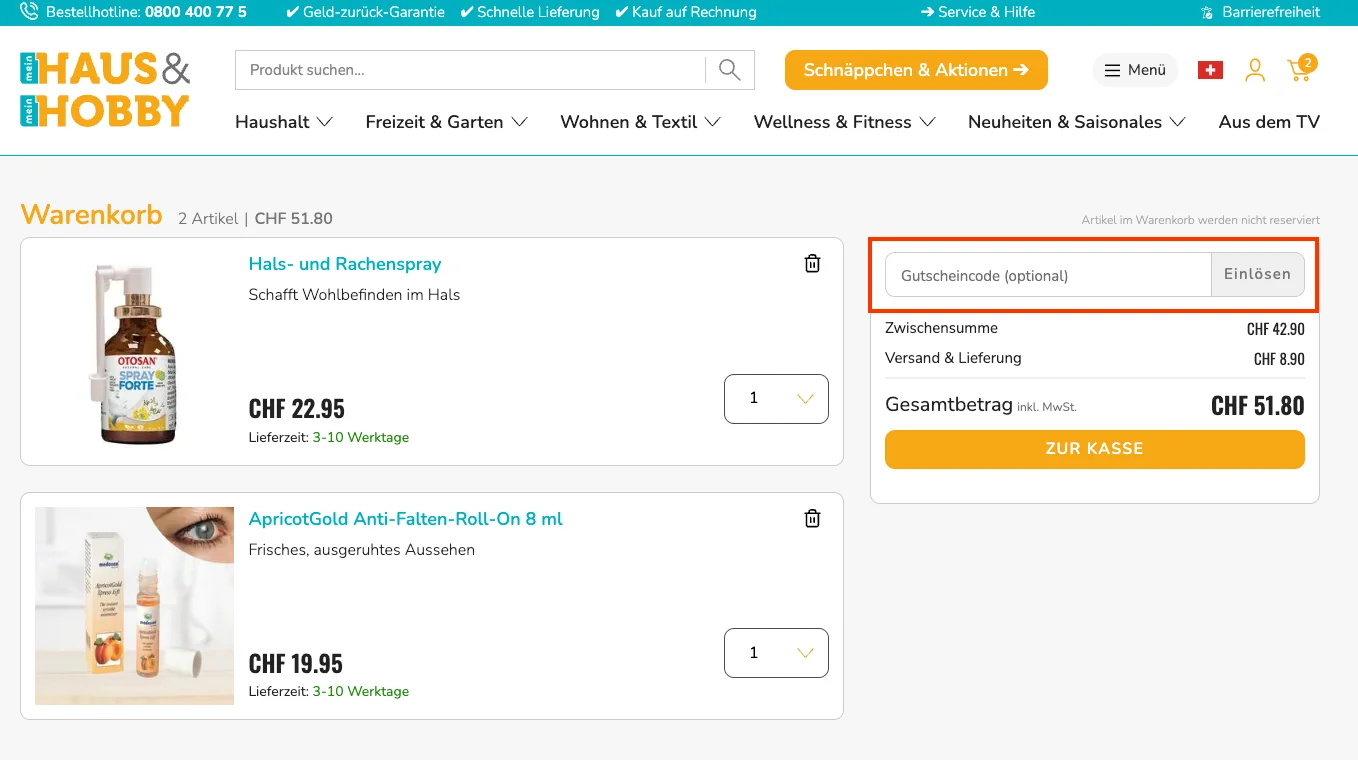Click the Otosan spray product thumbnail
The height and width of the screenshot is (760, 1358).
135,352
